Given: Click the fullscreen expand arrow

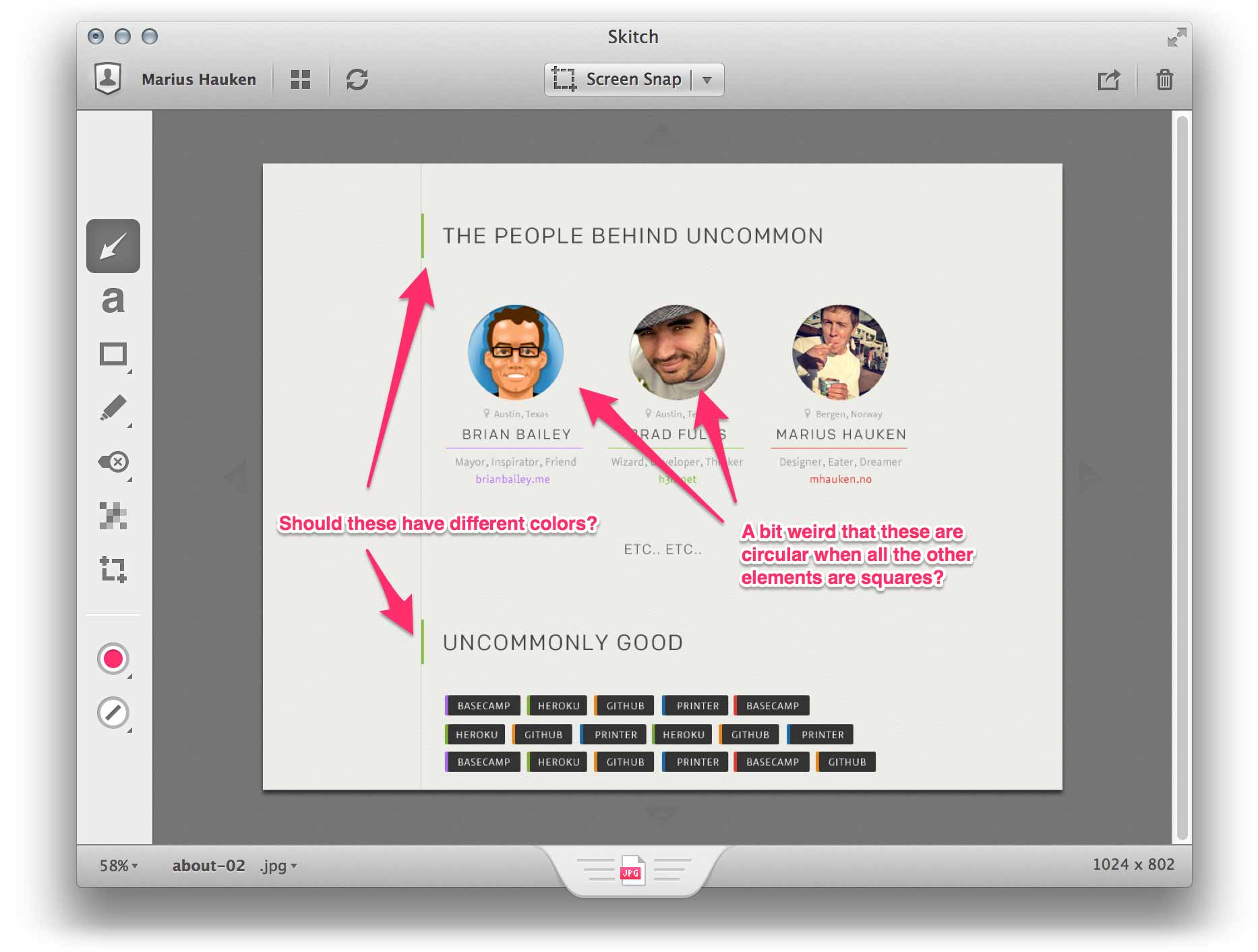Looking at the screenshot, I should 1175,37.
